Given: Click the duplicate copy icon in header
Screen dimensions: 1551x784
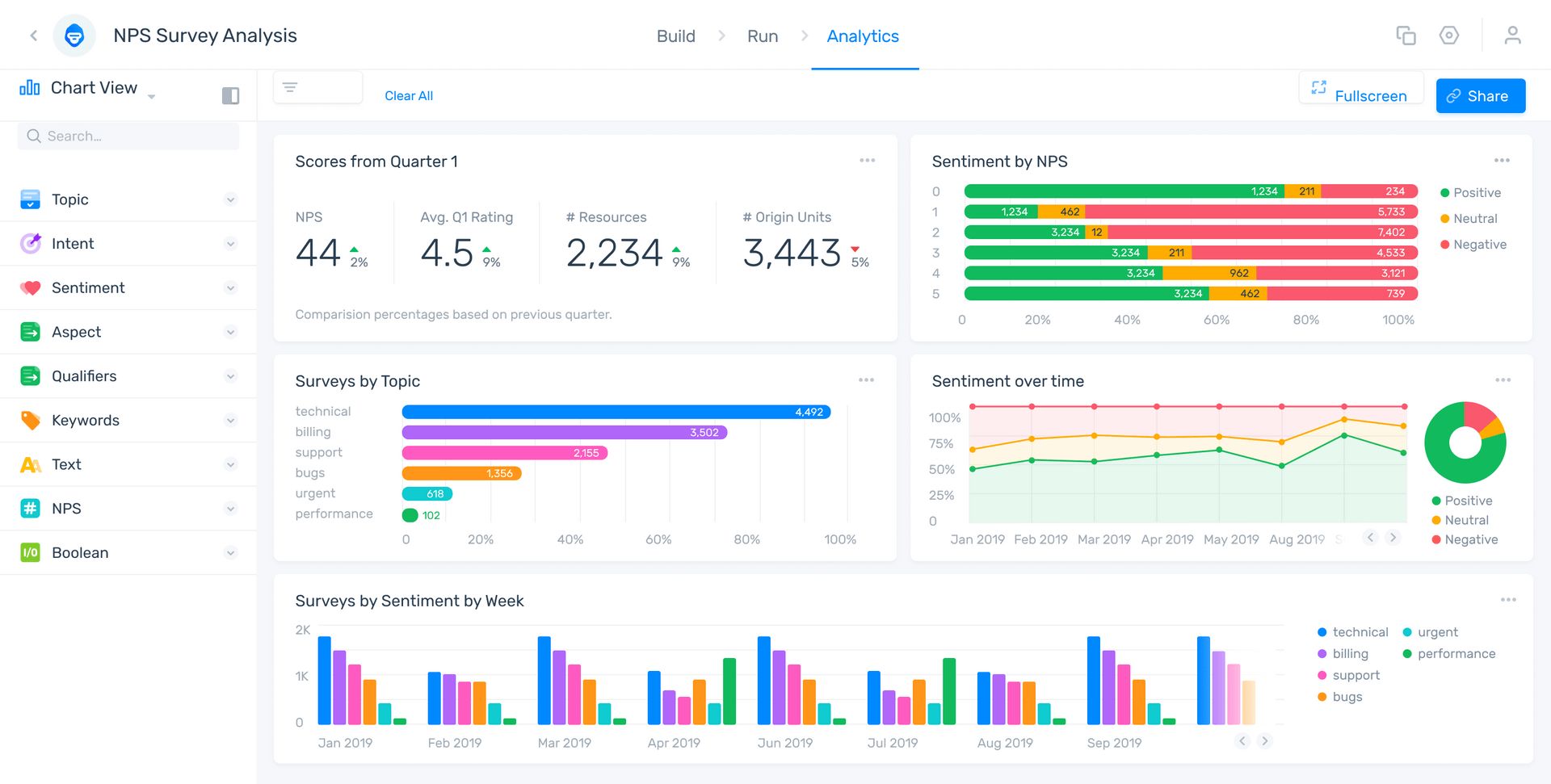Looking at the screenshot, I should 1406,36.
